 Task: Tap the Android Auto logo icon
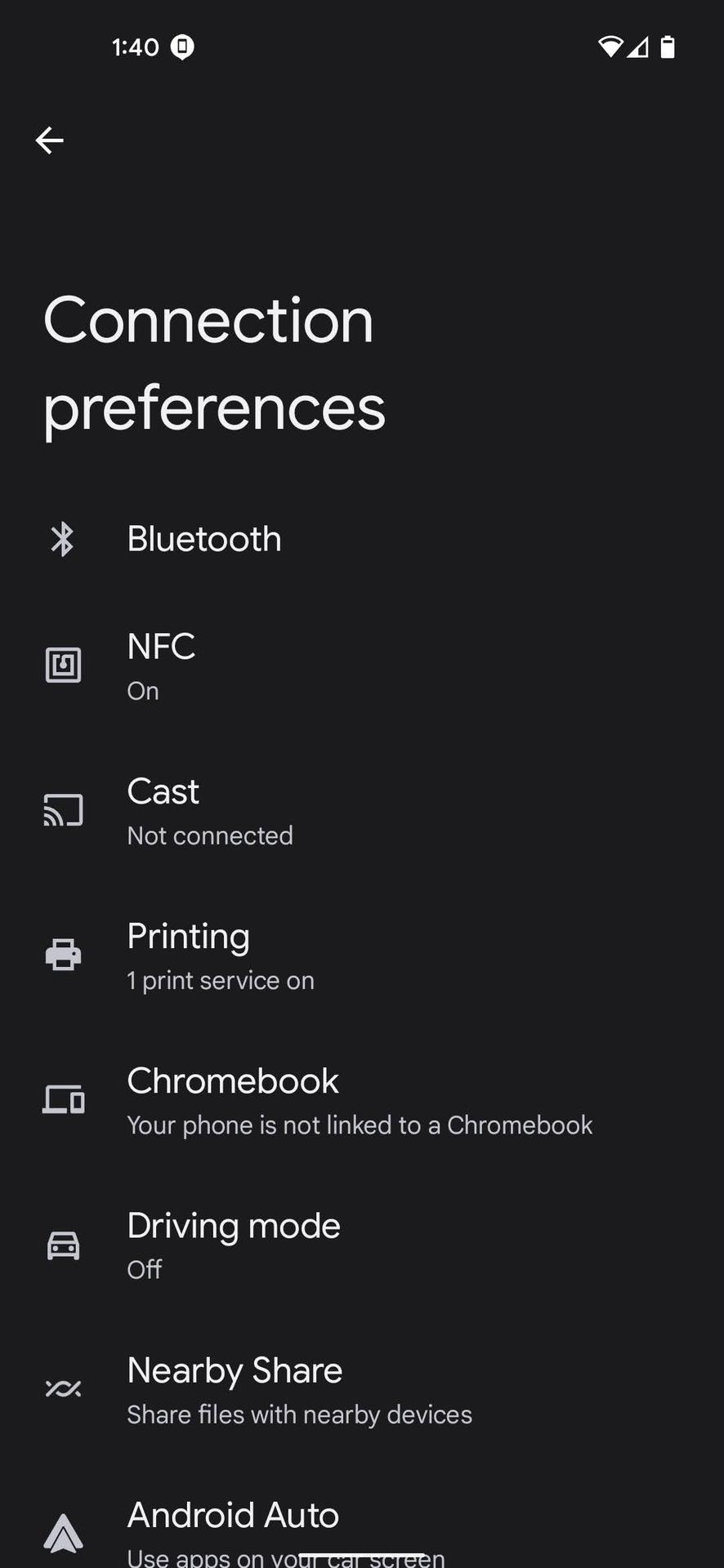click(x=63, y=1532)
